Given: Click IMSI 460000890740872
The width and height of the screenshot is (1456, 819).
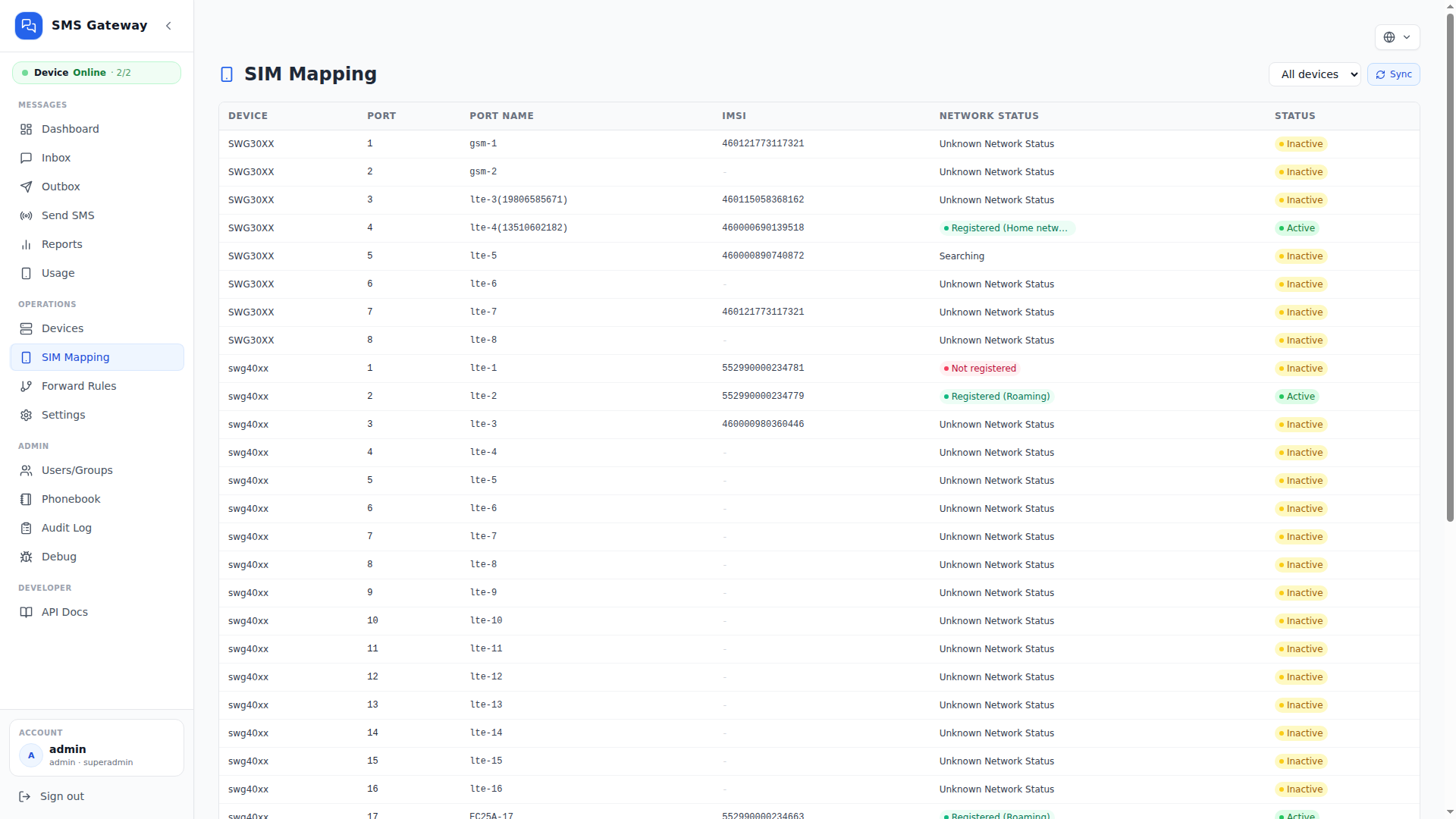Looking at the screenshot, I should click(763, 256).
